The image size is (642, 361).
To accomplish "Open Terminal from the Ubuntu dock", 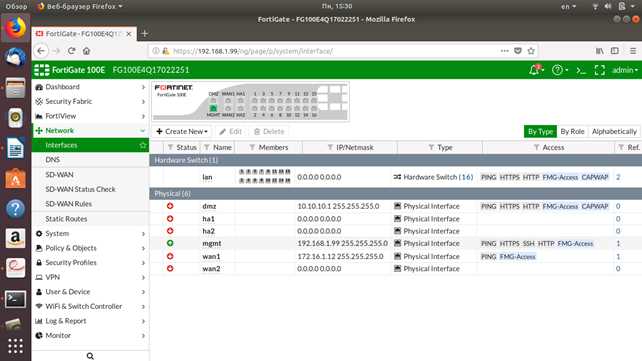I will point(15,299).
